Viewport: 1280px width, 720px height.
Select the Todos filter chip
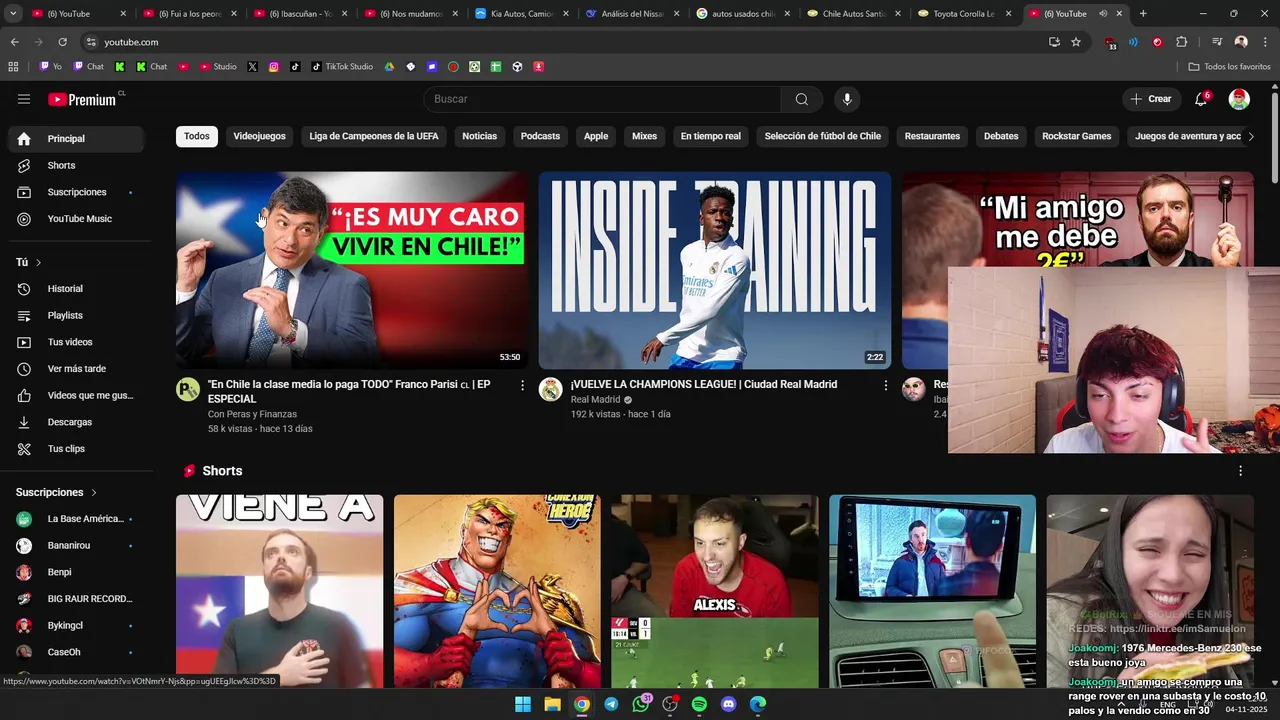coord(197,136)
